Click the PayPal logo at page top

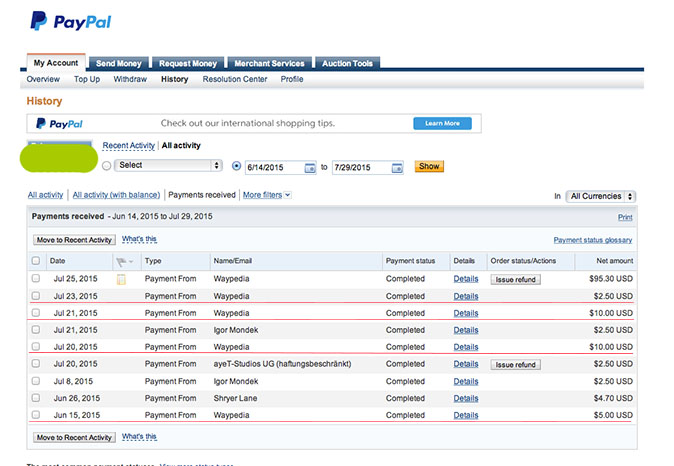click(x=71, y=21)
